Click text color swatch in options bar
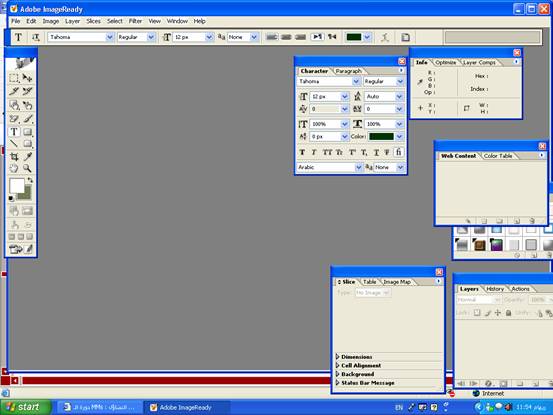This screenshot has height=415, width=553. click(354, 37)
